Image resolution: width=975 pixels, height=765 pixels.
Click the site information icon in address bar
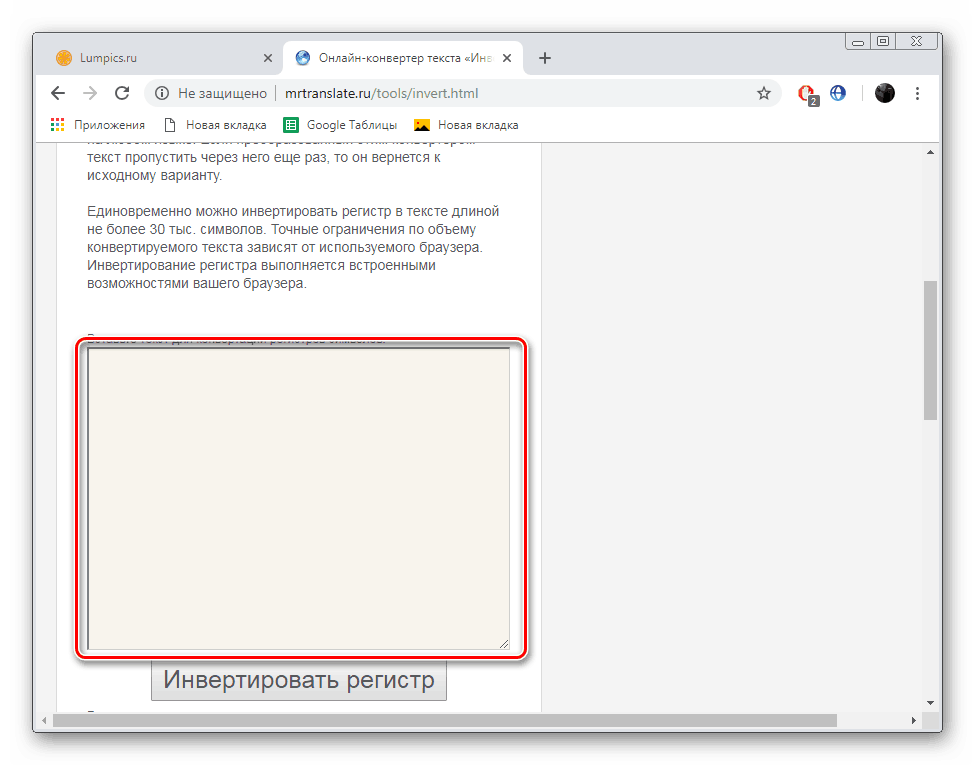pyautogui.click(x=161, y=93)
